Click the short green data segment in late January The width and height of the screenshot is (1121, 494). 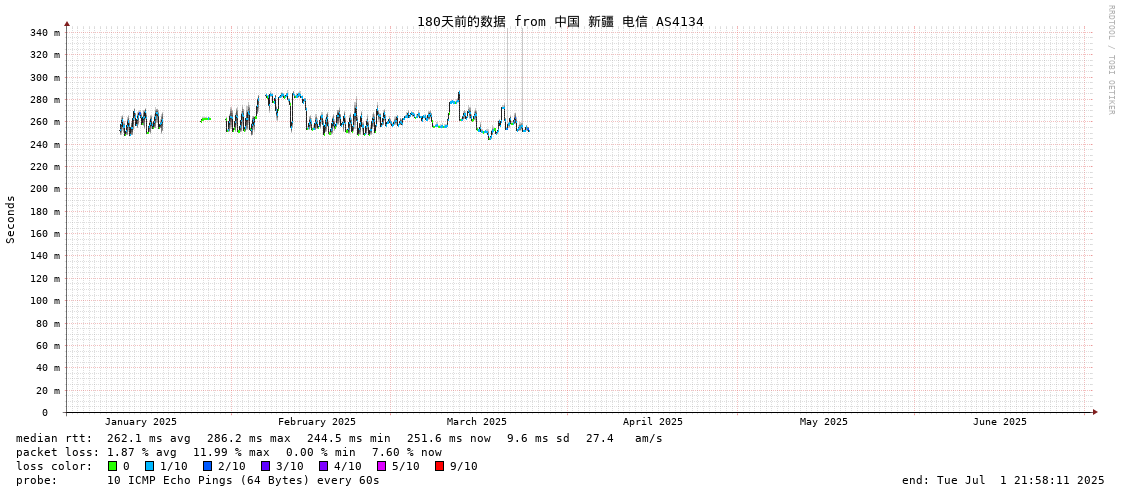point(205,119)
